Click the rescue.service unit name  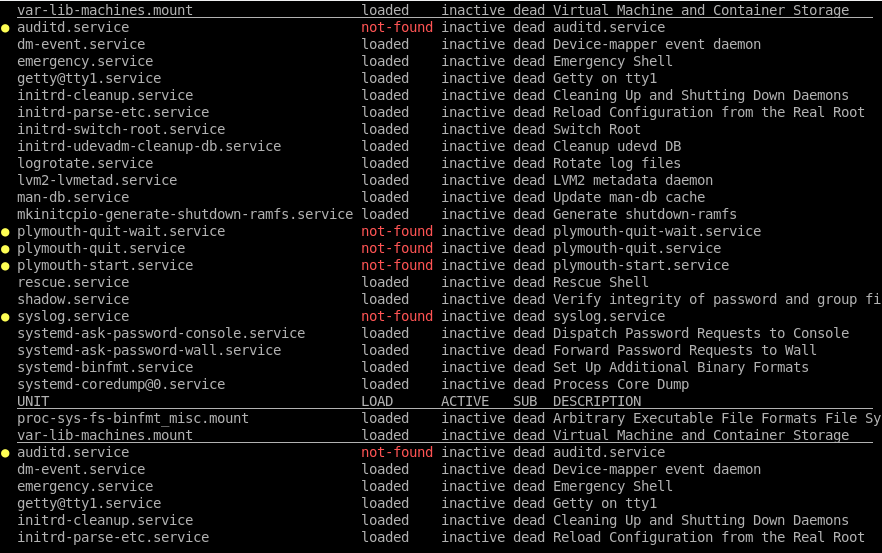(73, 282)
